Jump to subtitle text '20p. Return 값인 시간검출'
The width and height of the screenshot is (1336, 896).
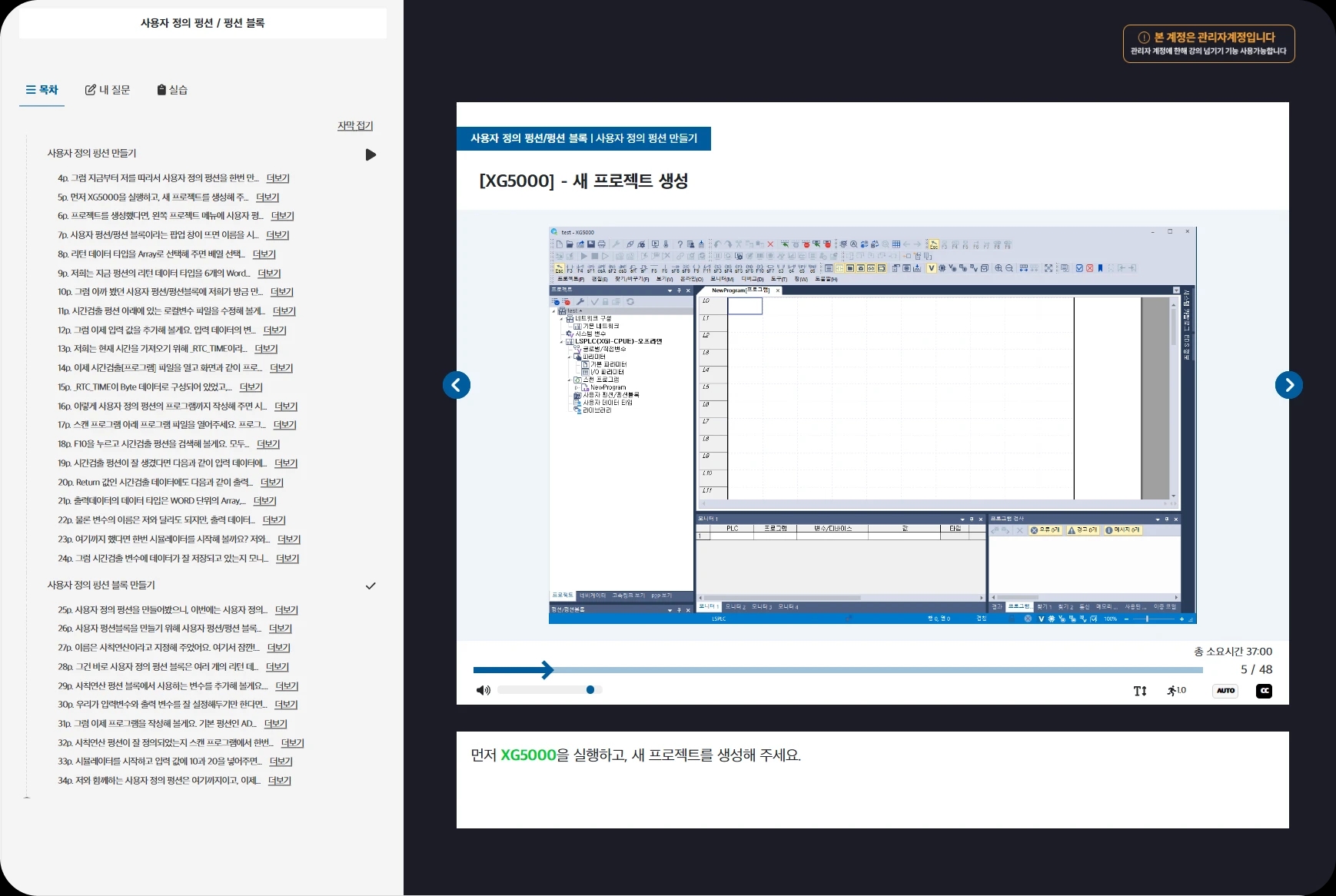(155, 483)
